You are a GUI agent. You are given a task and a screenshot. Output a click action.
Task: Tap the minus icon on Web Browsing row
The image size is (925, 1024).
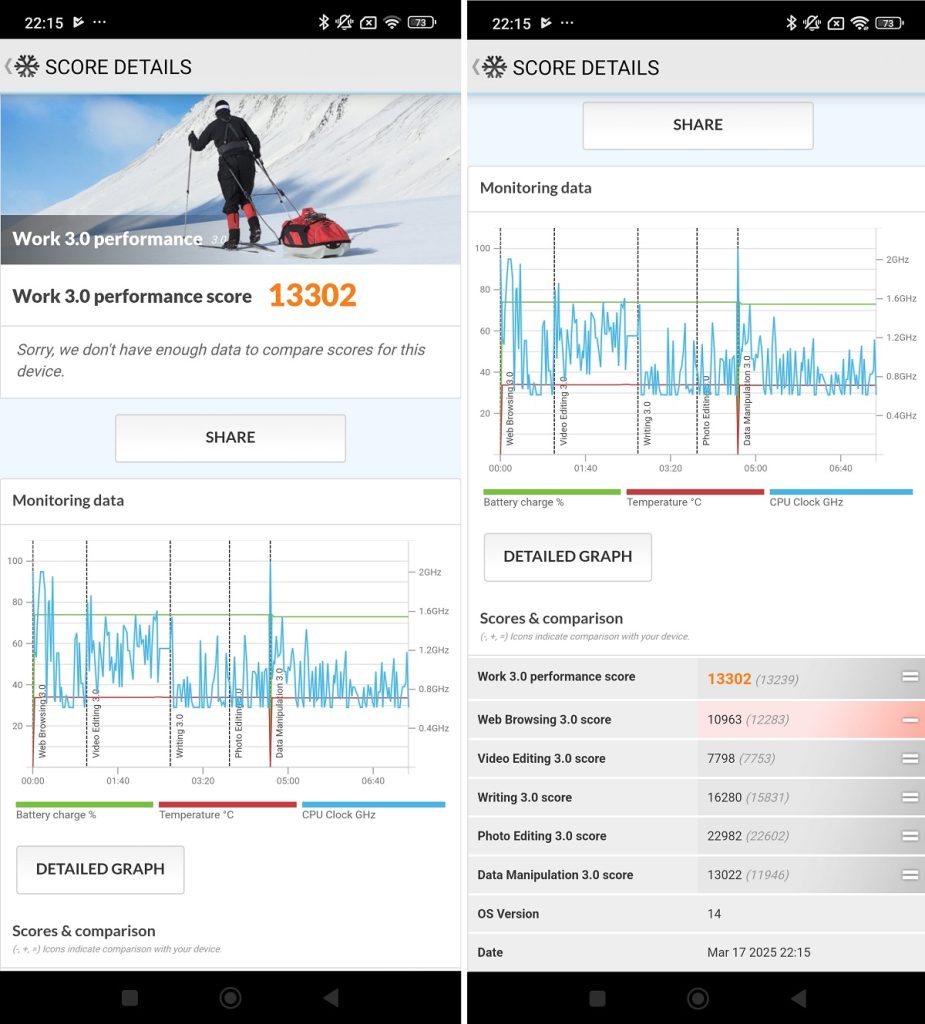click(x=910, y=720)
